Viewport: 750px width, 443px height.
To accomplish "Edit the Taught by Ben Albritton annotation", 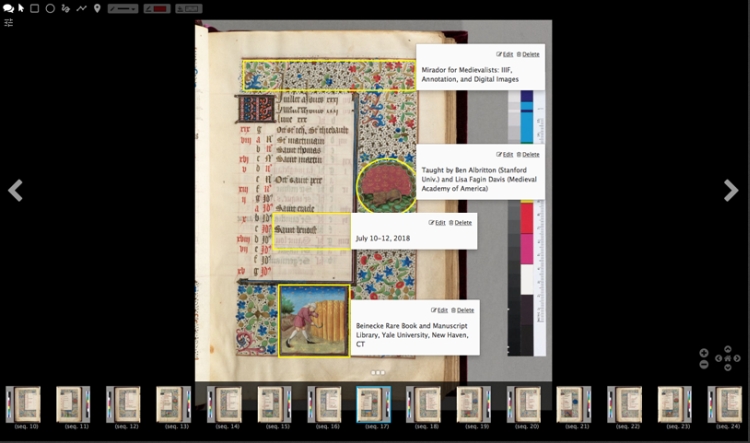I will (x=505, y=155).
